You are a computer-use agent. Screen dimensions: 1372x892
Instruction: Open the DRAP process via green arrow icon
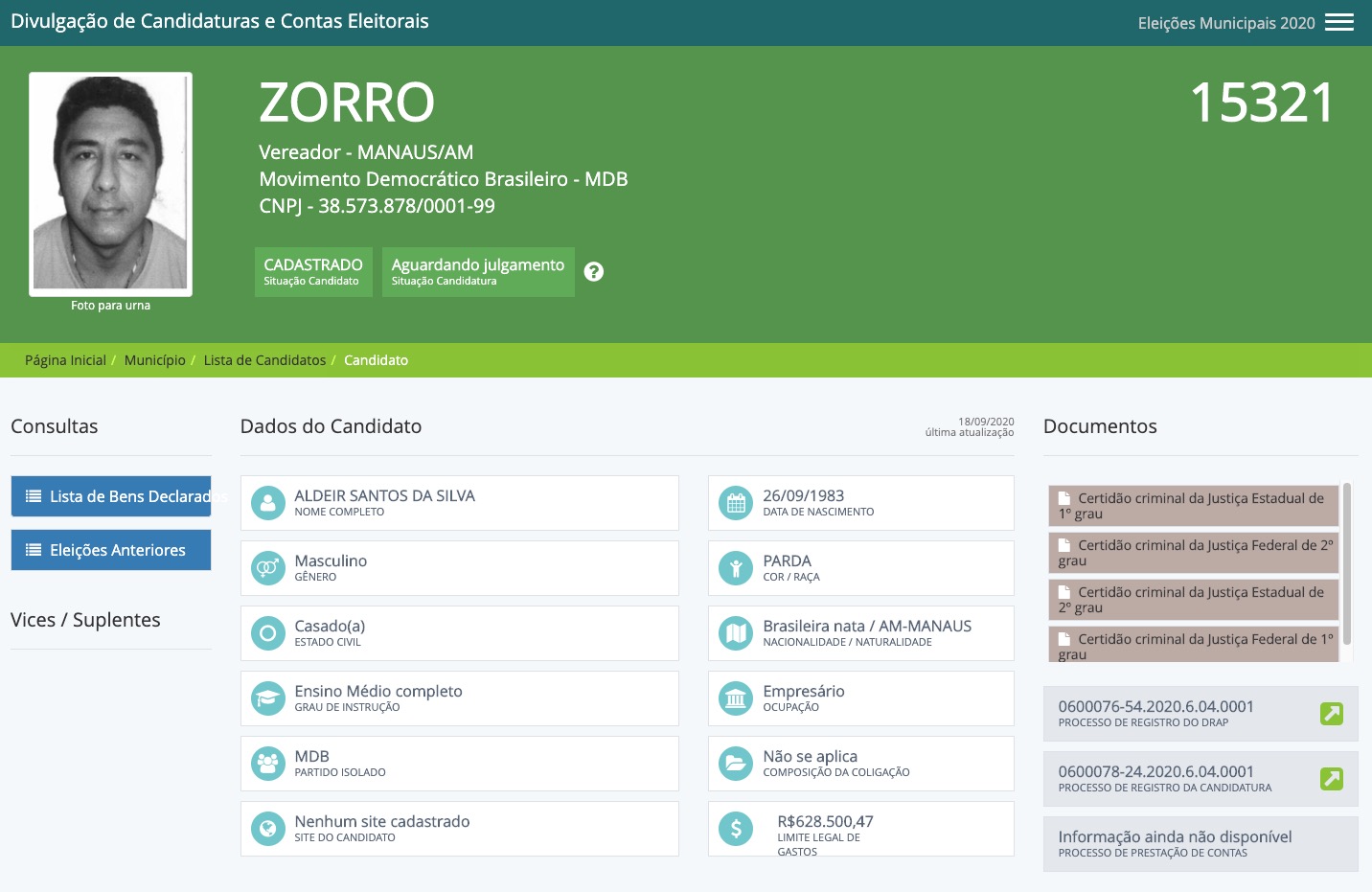(x=1332, y=713)
